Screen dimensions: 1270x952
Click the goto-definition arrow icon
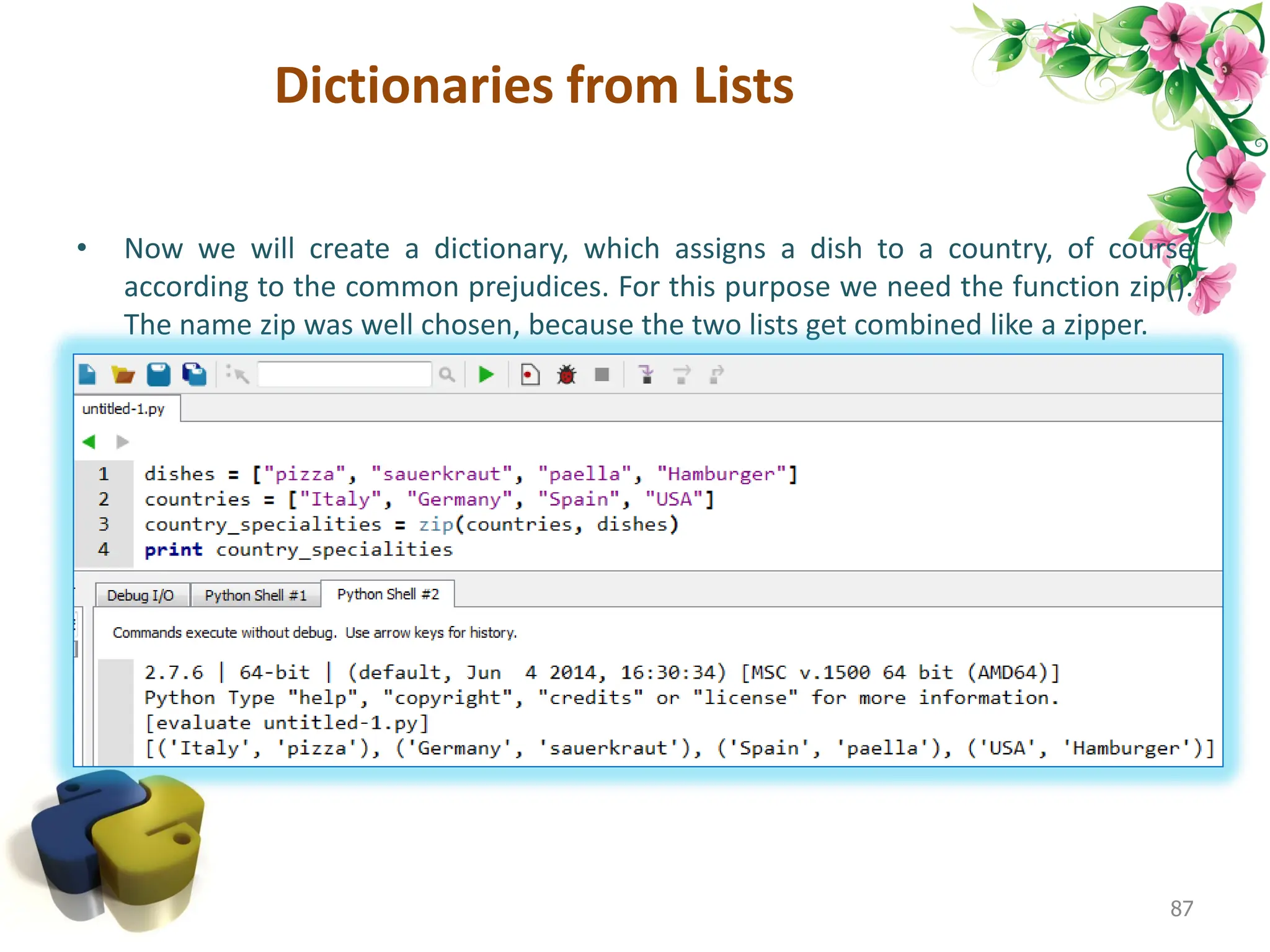(x=238, y=374)
